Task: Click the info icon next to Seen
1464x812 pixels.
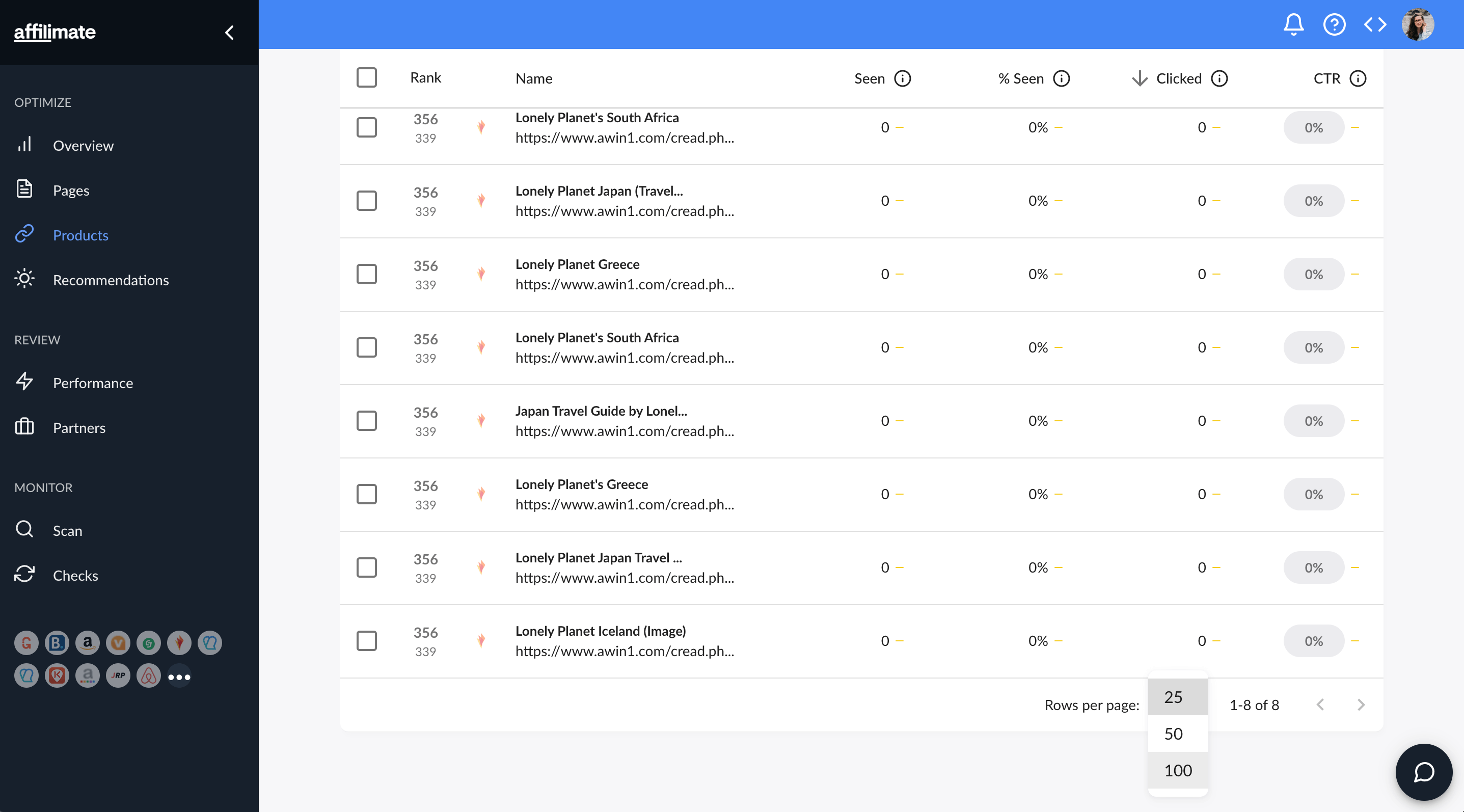Action: (903, 78)
